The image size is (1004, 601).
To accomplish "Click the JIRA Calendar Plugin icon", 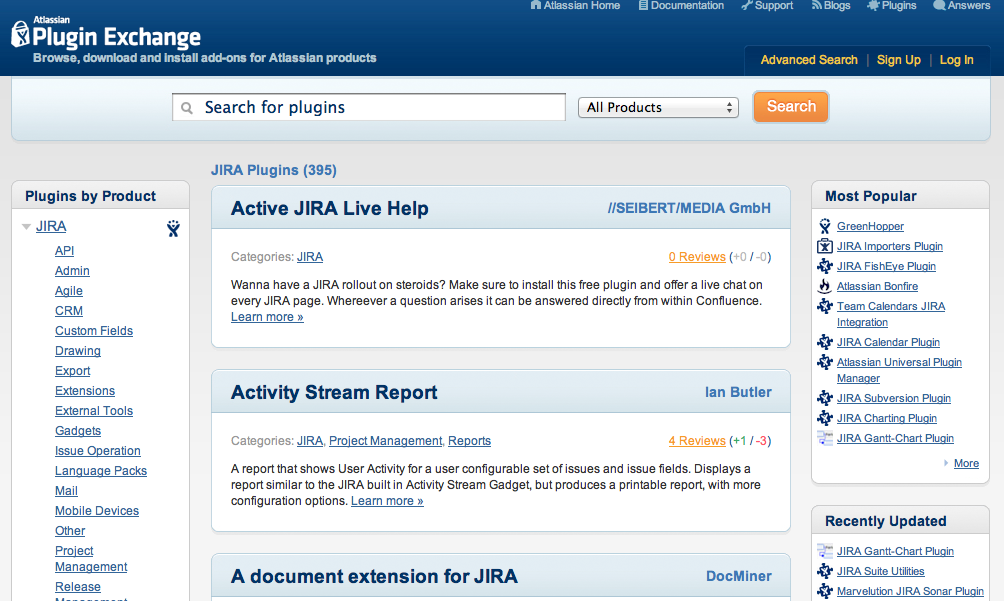I will pos(825,342).
